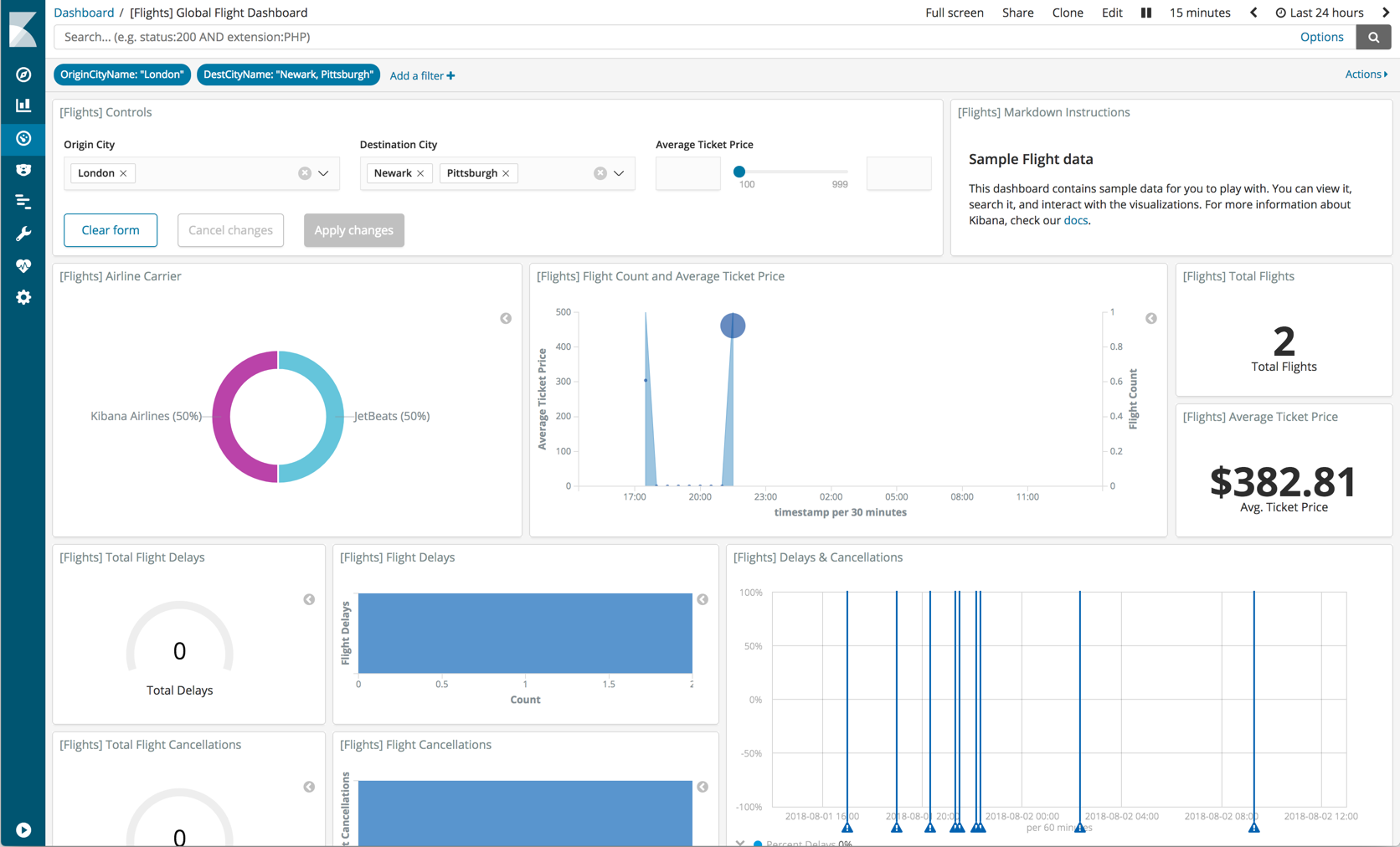Open the Actions filter menu

click(x=1365, y=74)
